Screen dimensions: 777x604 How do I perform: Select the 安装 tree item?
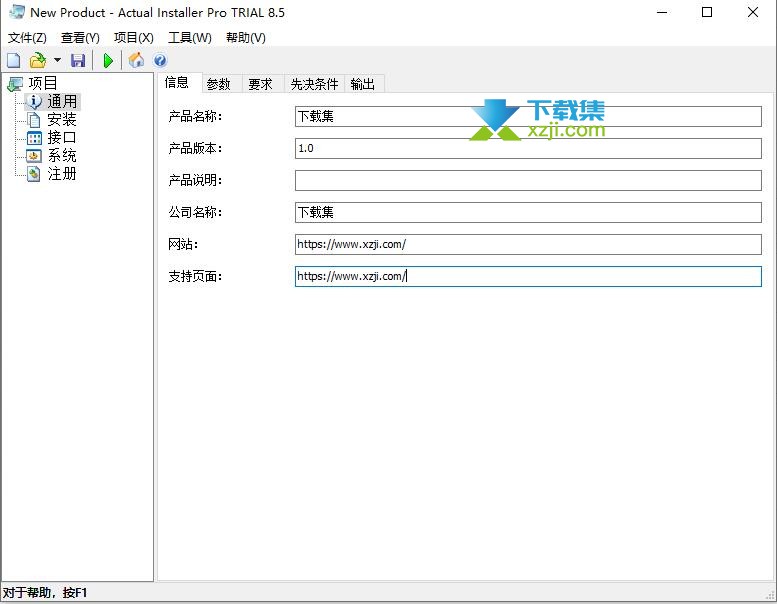pos(62,119)
